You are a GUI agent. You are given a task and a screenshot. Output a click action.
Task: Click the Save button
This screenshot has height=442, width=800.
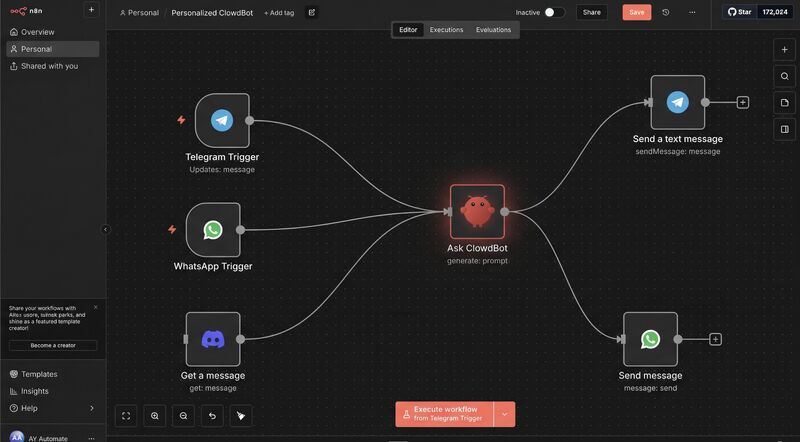coord(636,12)
